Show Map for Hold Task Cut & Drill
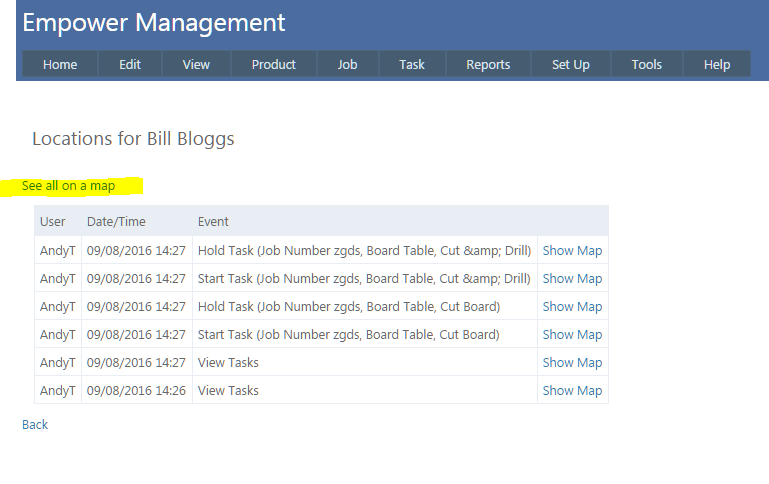769x484 pixels. 572,251
